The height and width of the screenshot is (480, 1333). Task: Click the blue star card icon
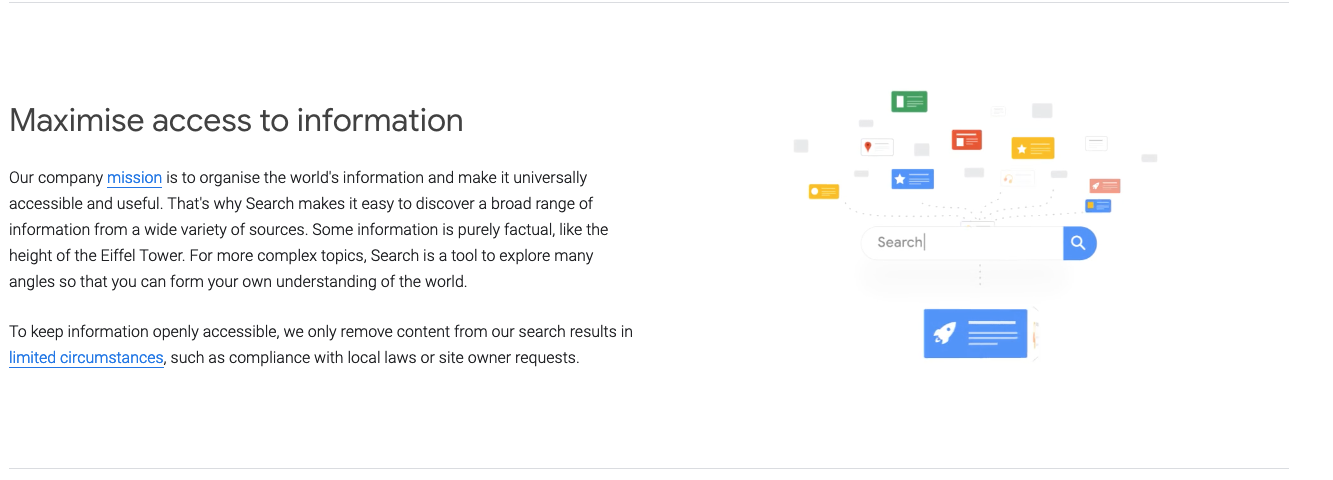click(x=912, y=179)
